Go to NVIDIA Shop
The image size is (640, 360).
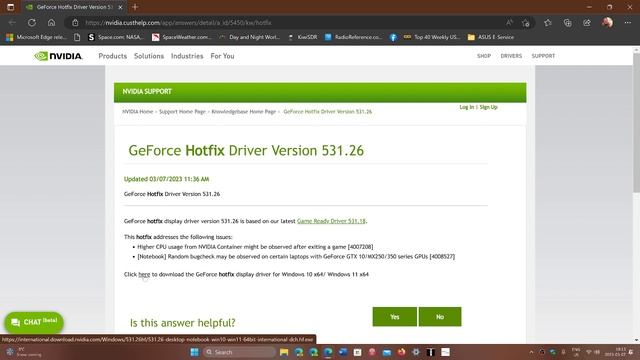coord(484,56)
